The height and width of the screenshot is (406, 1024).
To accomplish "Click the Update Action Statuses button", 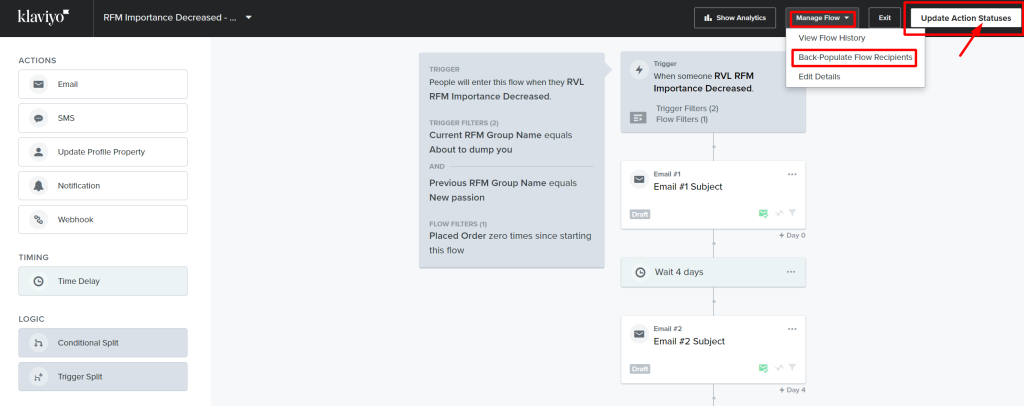I will click(965, 18).
